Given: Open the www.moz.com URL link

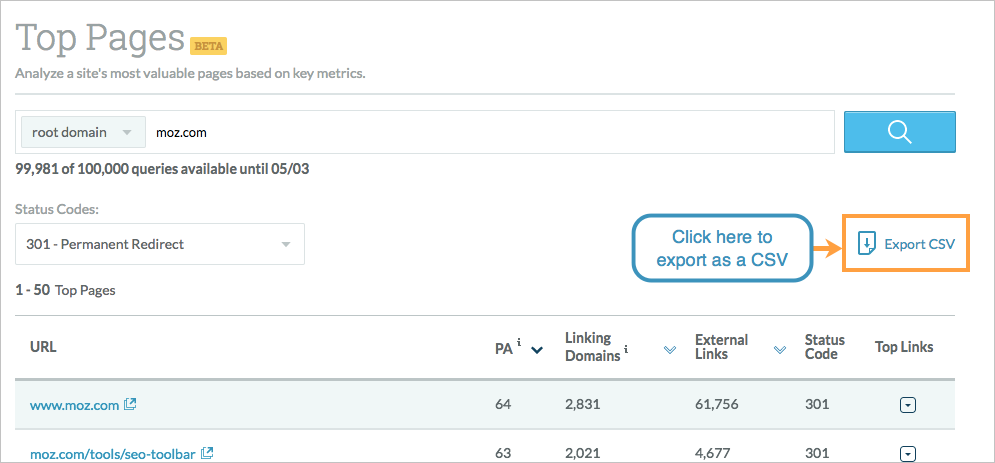Looking at the screenshot, I should coord(74,405).
